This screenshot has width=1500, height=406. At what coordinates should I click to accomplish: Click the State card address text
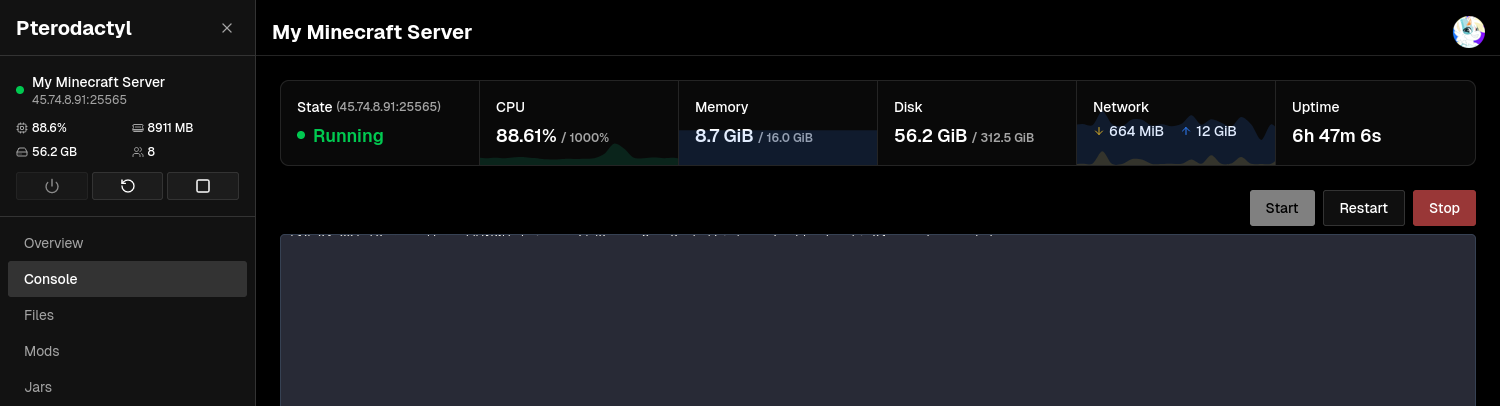coord(388,106)
